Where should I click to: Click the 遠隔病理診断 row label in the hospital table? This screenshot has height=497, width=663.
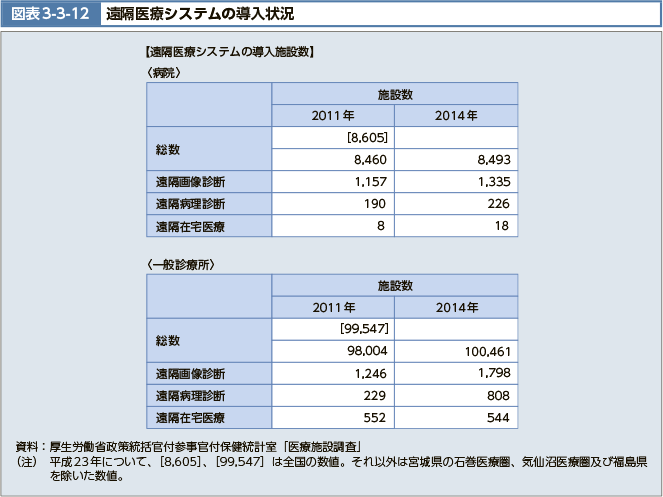190,203
